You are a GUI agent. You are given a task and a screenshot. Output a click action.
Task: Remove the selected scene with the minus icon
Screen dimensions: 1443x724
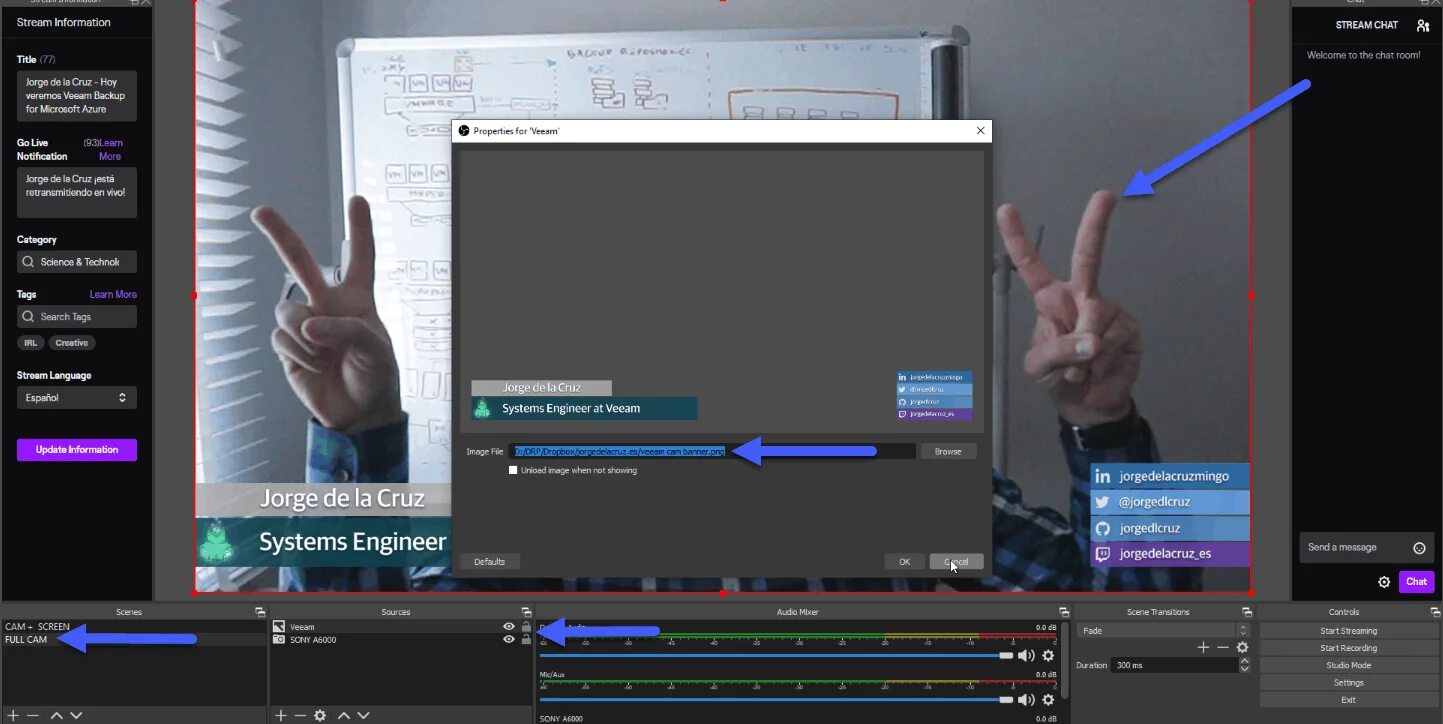click(33, 715)
